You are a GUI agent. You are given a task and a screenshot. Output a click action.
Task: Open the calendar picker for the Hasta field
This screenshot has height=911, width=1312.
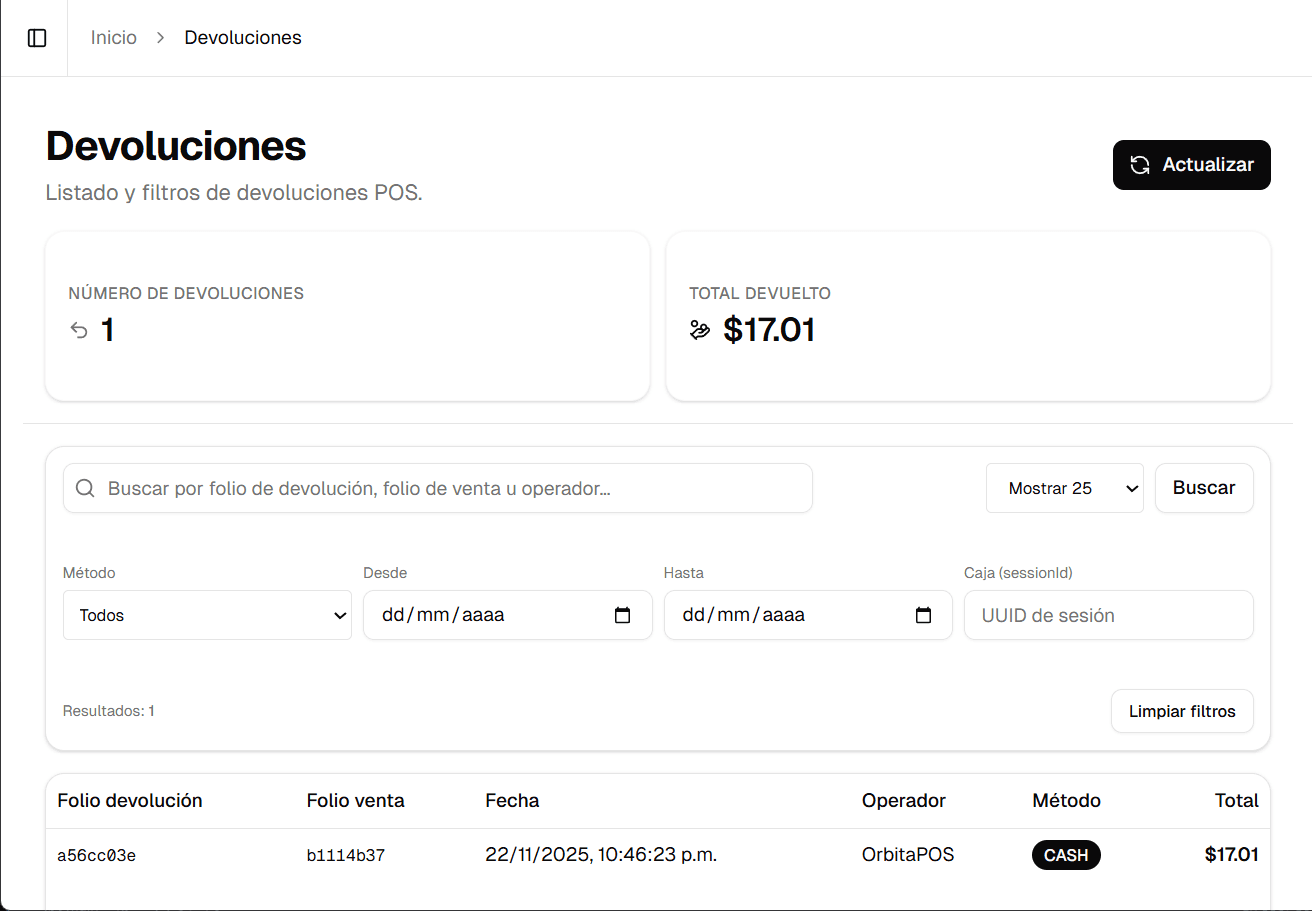[x=924, y=615]
